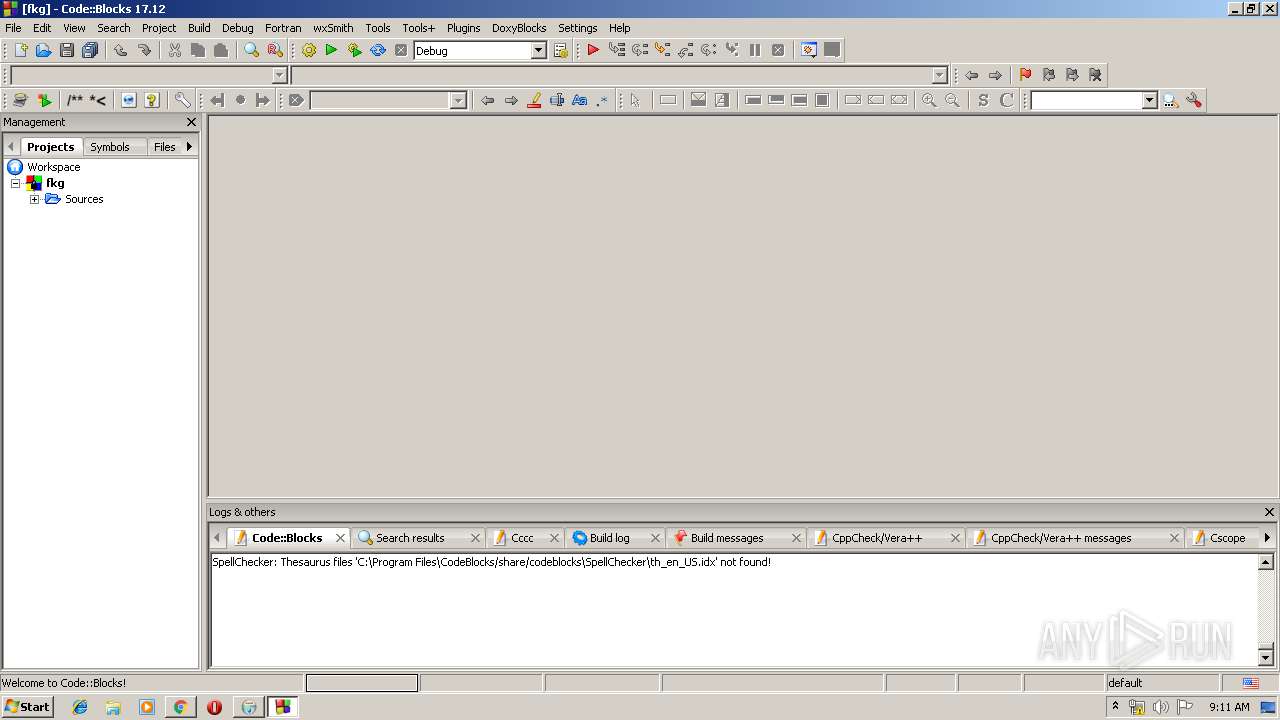Image resolution: width=1280 pixels, height=720 pixels.
Task: Click DoxyBlocks line comment icon
Action: click(98, 100)
